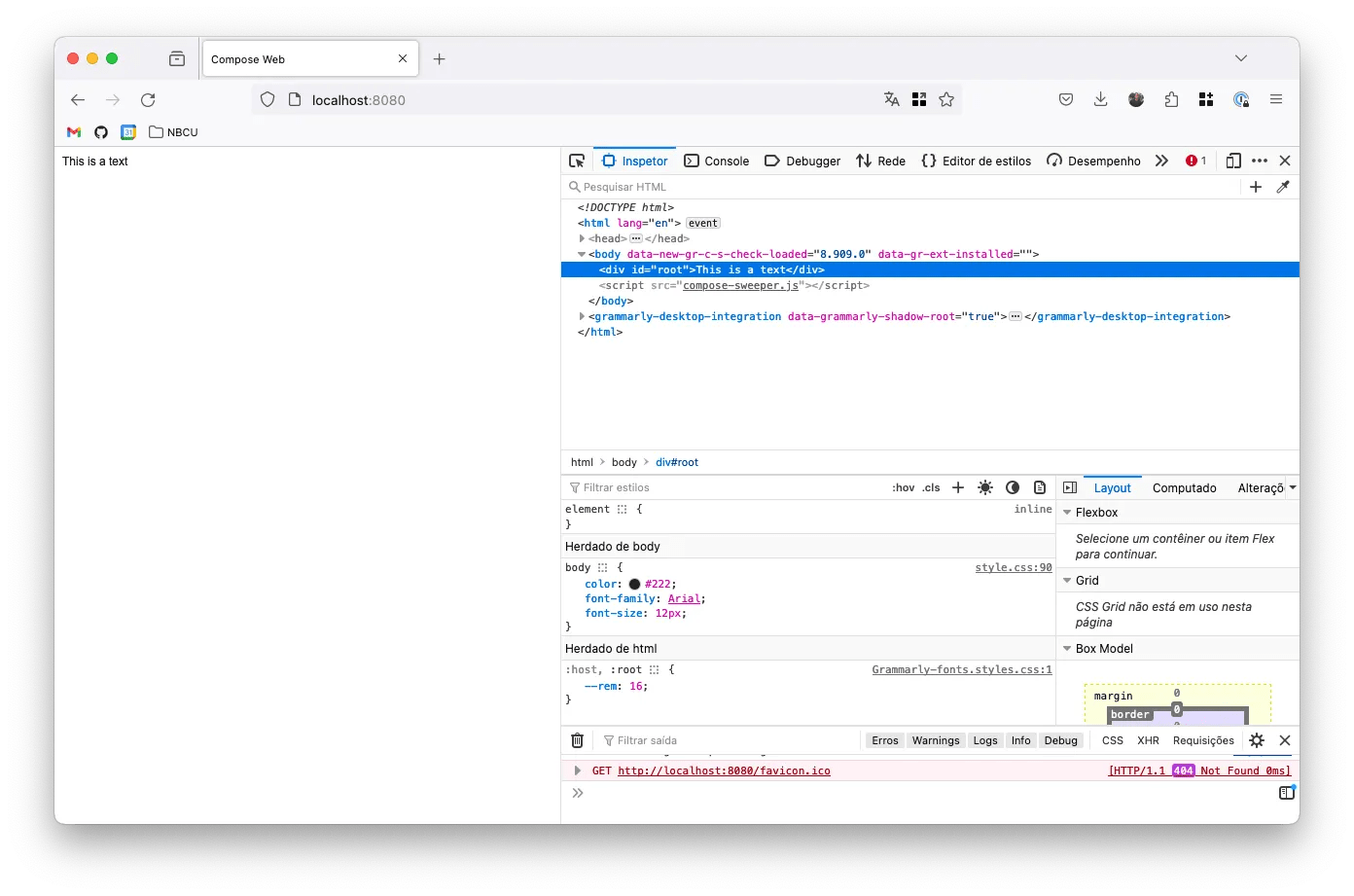The width and height of the screenshot is (1354, 896).
Task: Open translate page icon in address bar
Action: (x=892, y=99)
